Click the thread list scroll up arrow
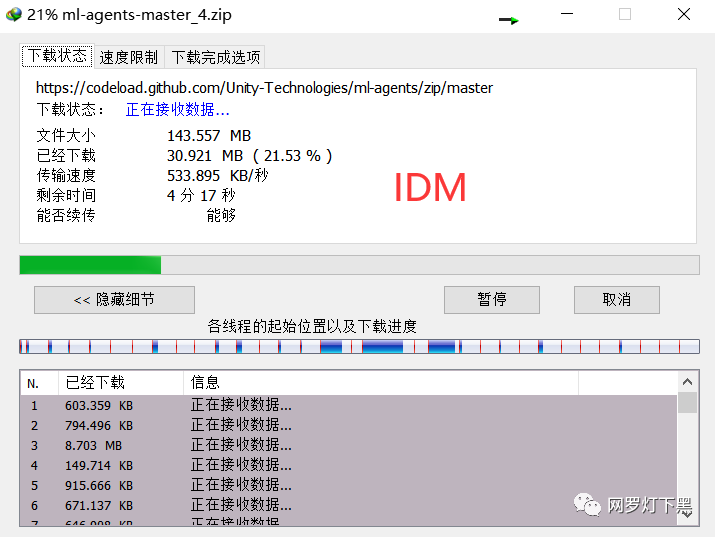Image resolution: width=715 pixels, height=537 pixels. click(688, 382)
